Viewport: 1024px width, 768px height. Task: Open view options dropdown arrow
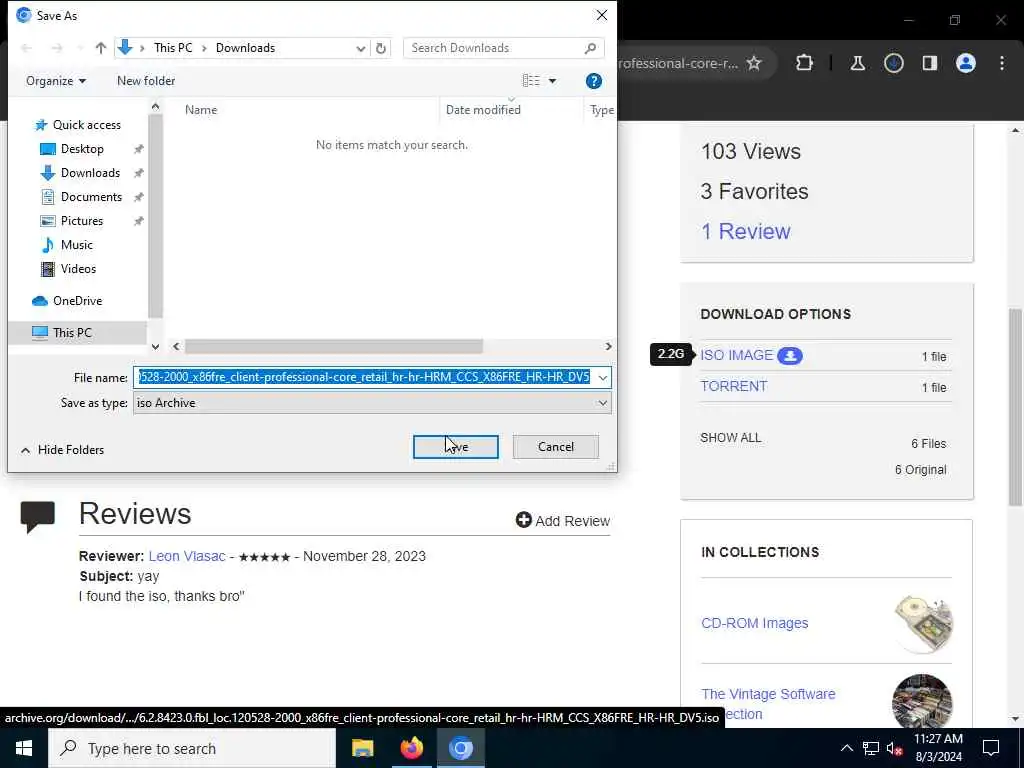click(x=552, y=81)
